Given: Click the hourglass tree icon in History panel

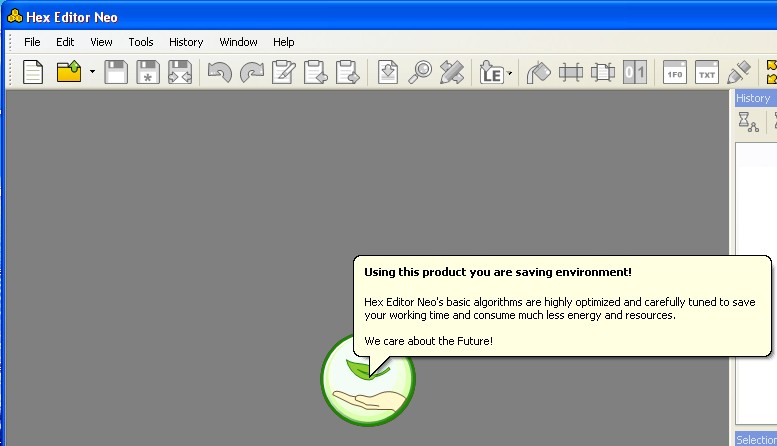Looking at the screenshot, I should click(748, 122).
